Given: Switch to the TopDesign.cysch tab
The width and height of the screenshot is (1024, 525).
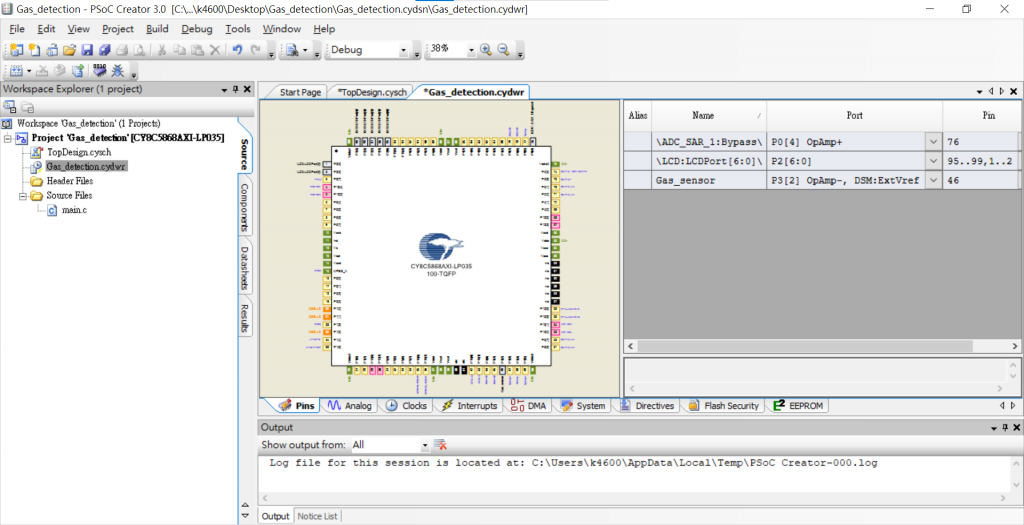Looking at the screenshot, I should click(x=372, y=92).
